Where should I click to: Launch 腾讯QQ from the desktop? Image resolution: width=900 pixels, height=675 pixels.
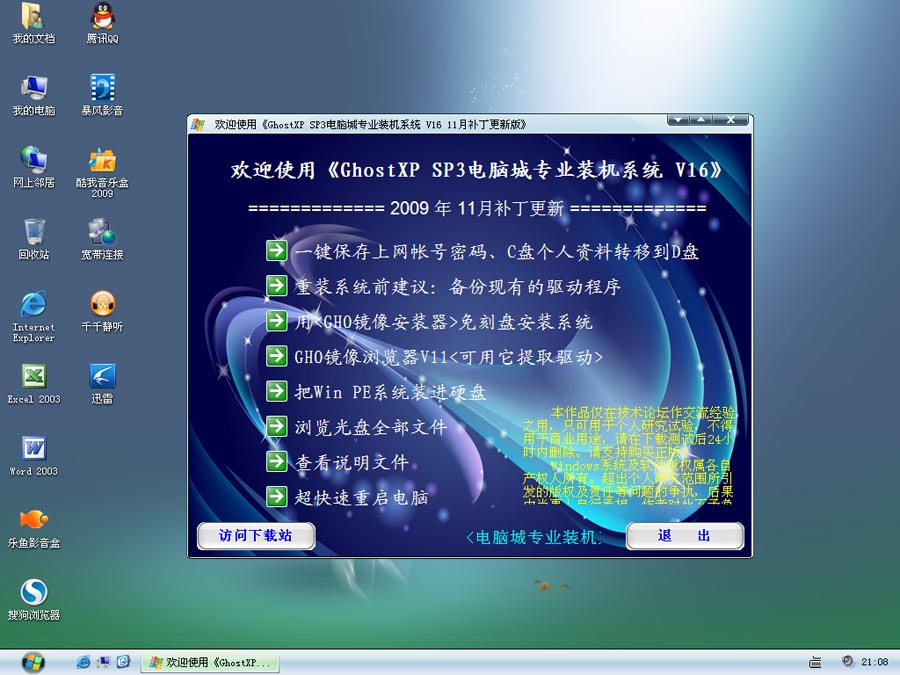[x=102, y=24]
